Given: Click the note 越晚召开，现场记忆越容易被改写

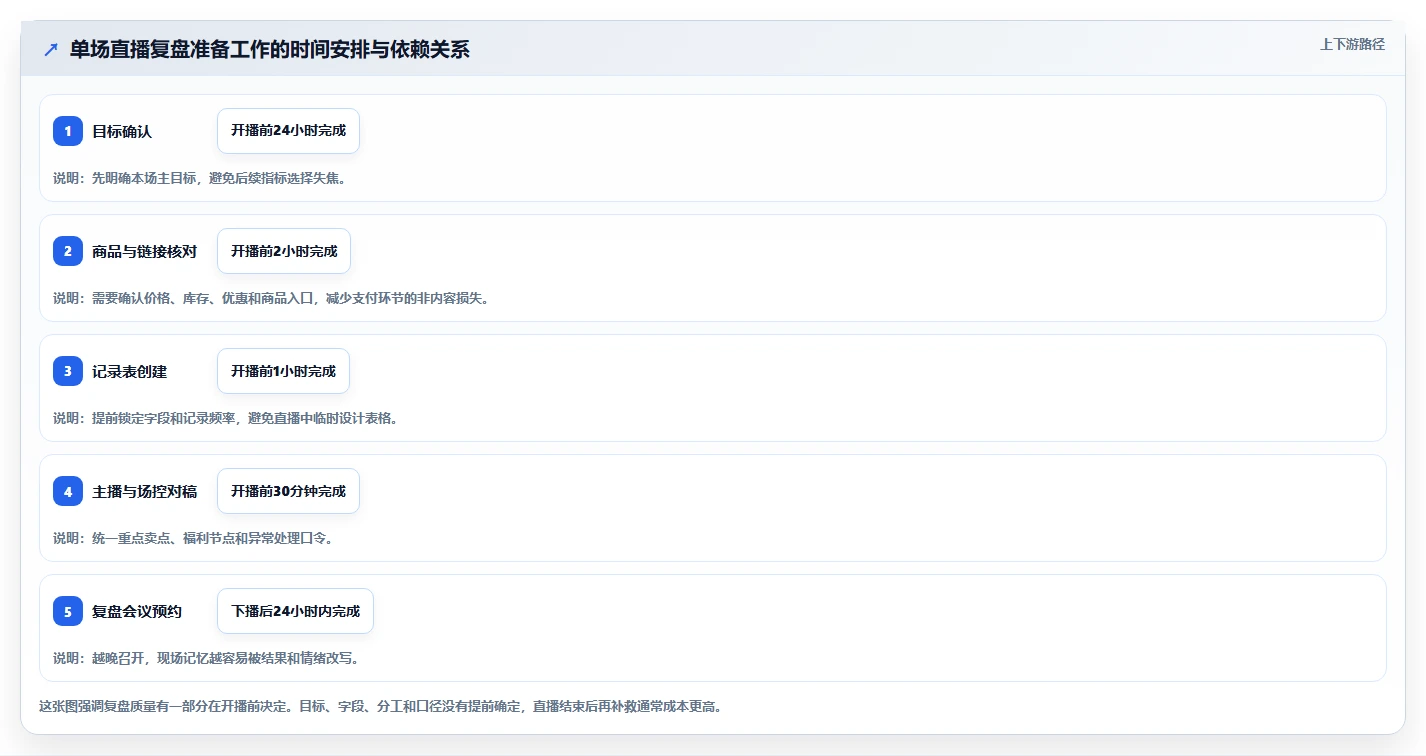Looking at the screenshot, I should [x=206, y=658].
